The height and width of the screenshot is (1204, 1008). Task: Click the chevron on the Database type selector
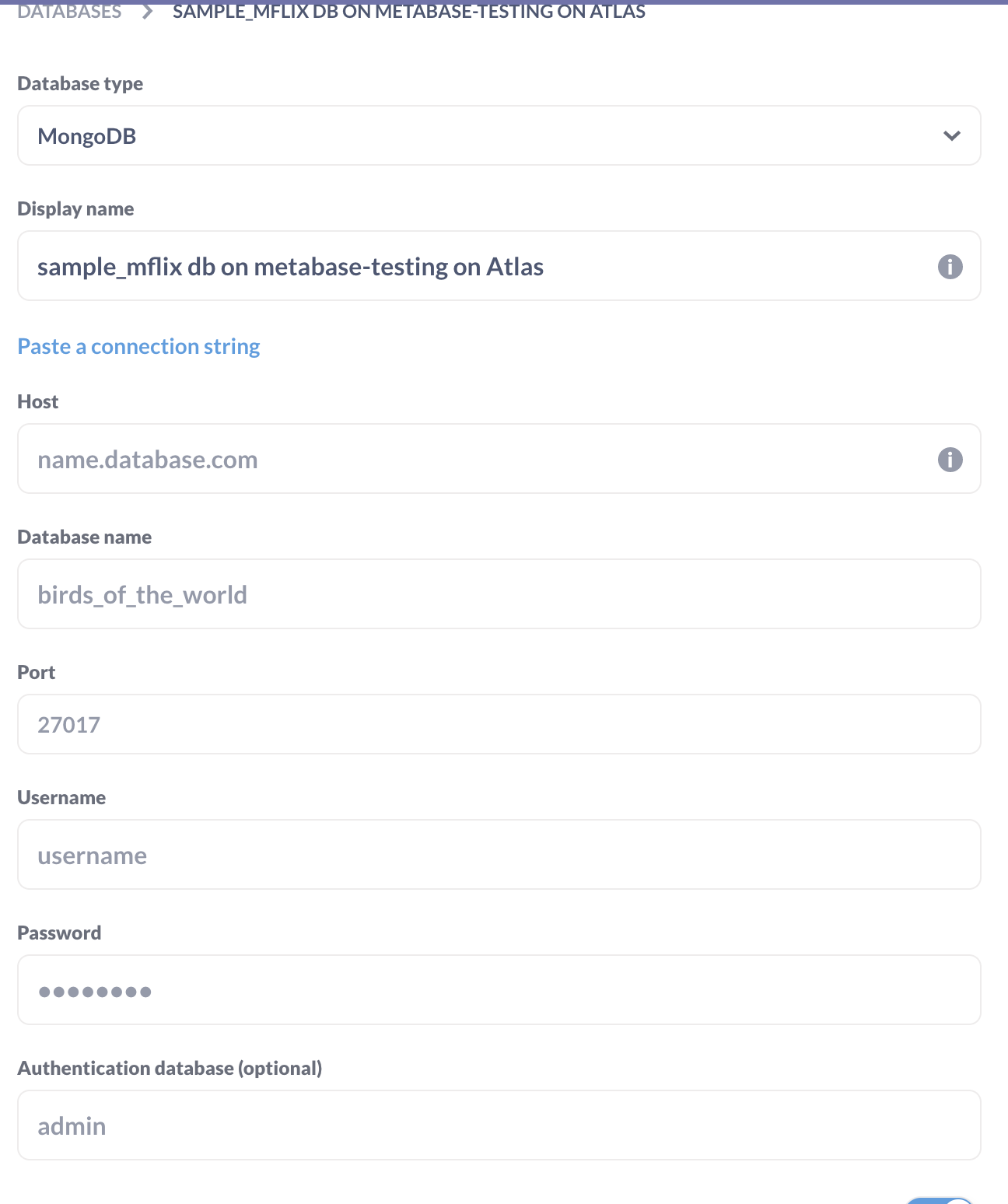pos(951,135)
